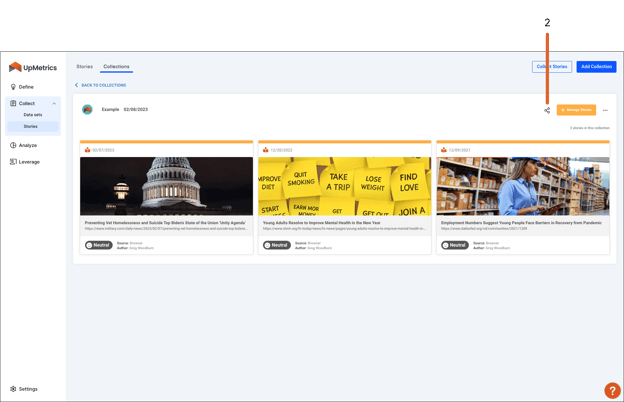Click the Young Adults Mental Health story title
Viewport: 624px width, 402px height.
click(x=322, y=223)
